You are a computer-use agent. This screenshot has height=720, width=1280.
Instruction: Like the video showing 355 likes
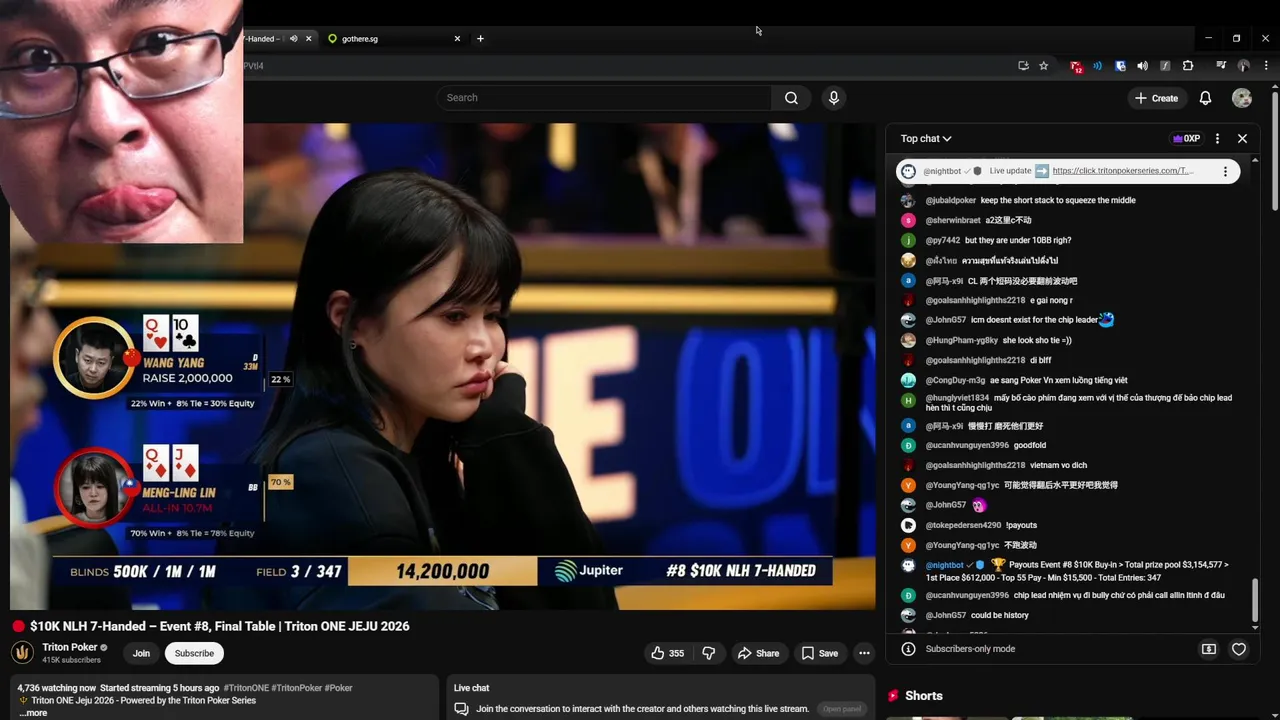tap(667, 653)
